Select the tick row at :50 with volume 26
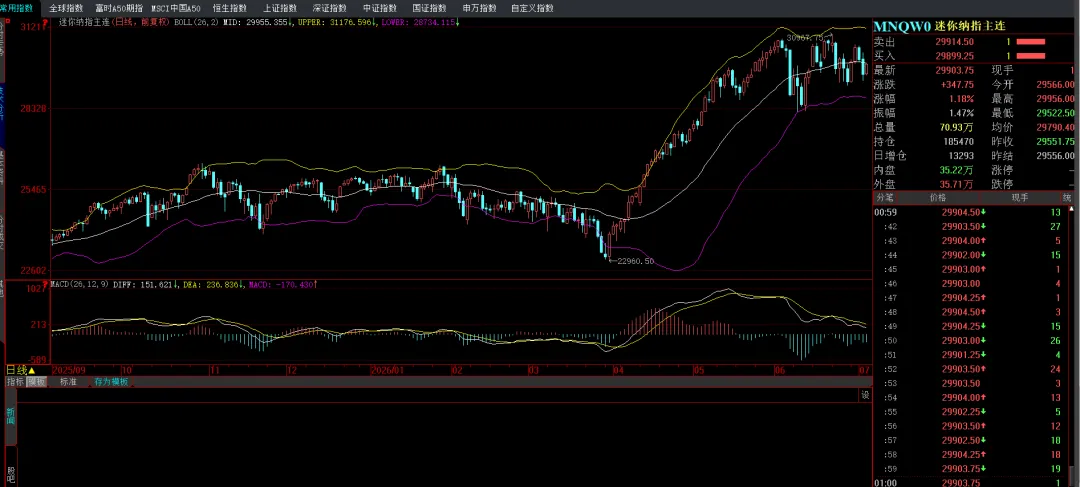Screen dimensions: 1080x487 [x=973, y=340]
